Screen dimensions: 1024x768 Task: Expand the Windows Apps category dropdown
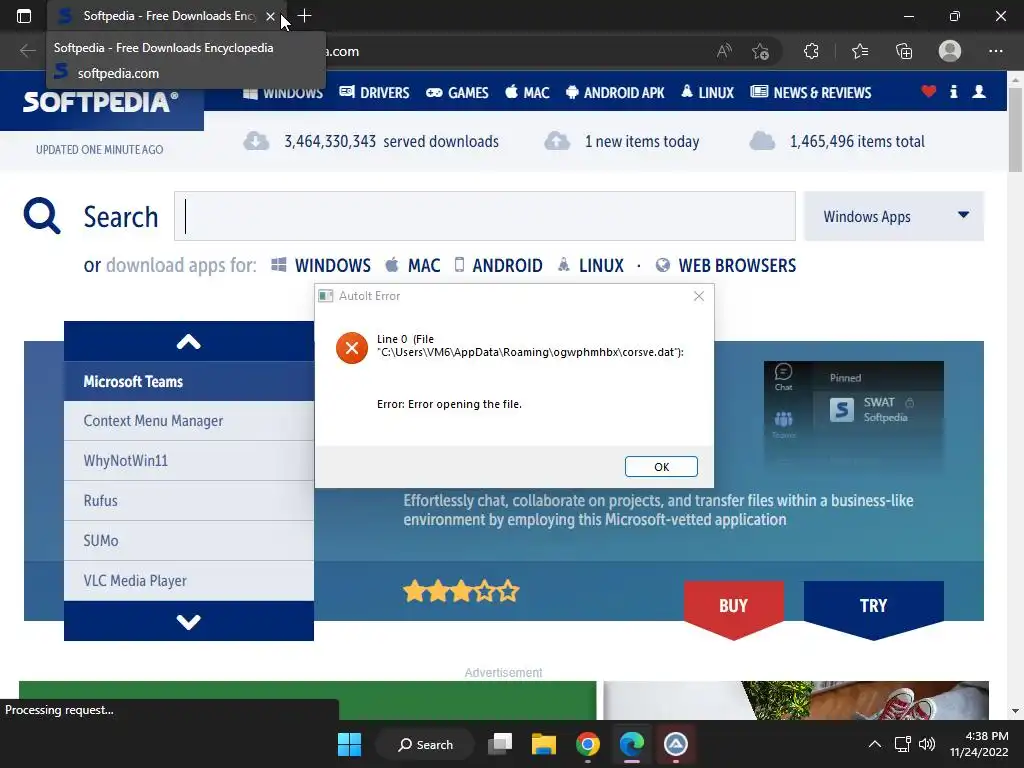893,216
